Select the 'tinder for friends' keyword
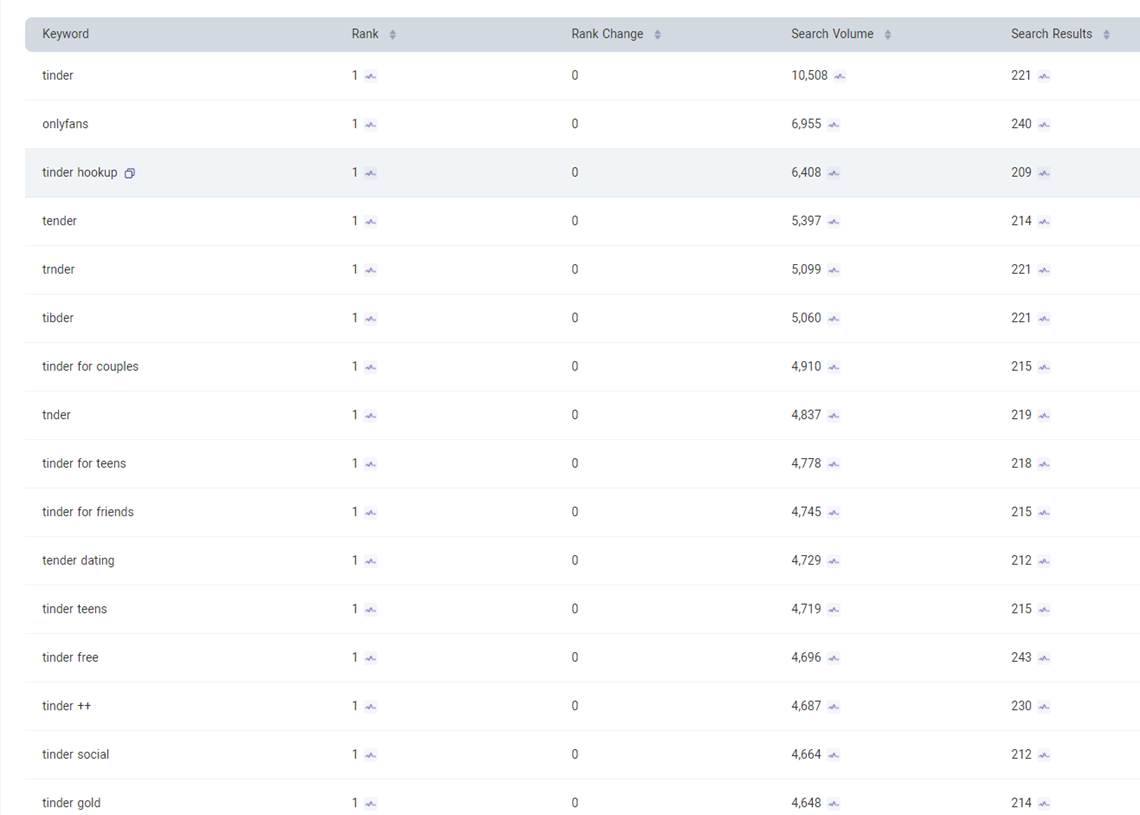 click(x=88, y=512)
